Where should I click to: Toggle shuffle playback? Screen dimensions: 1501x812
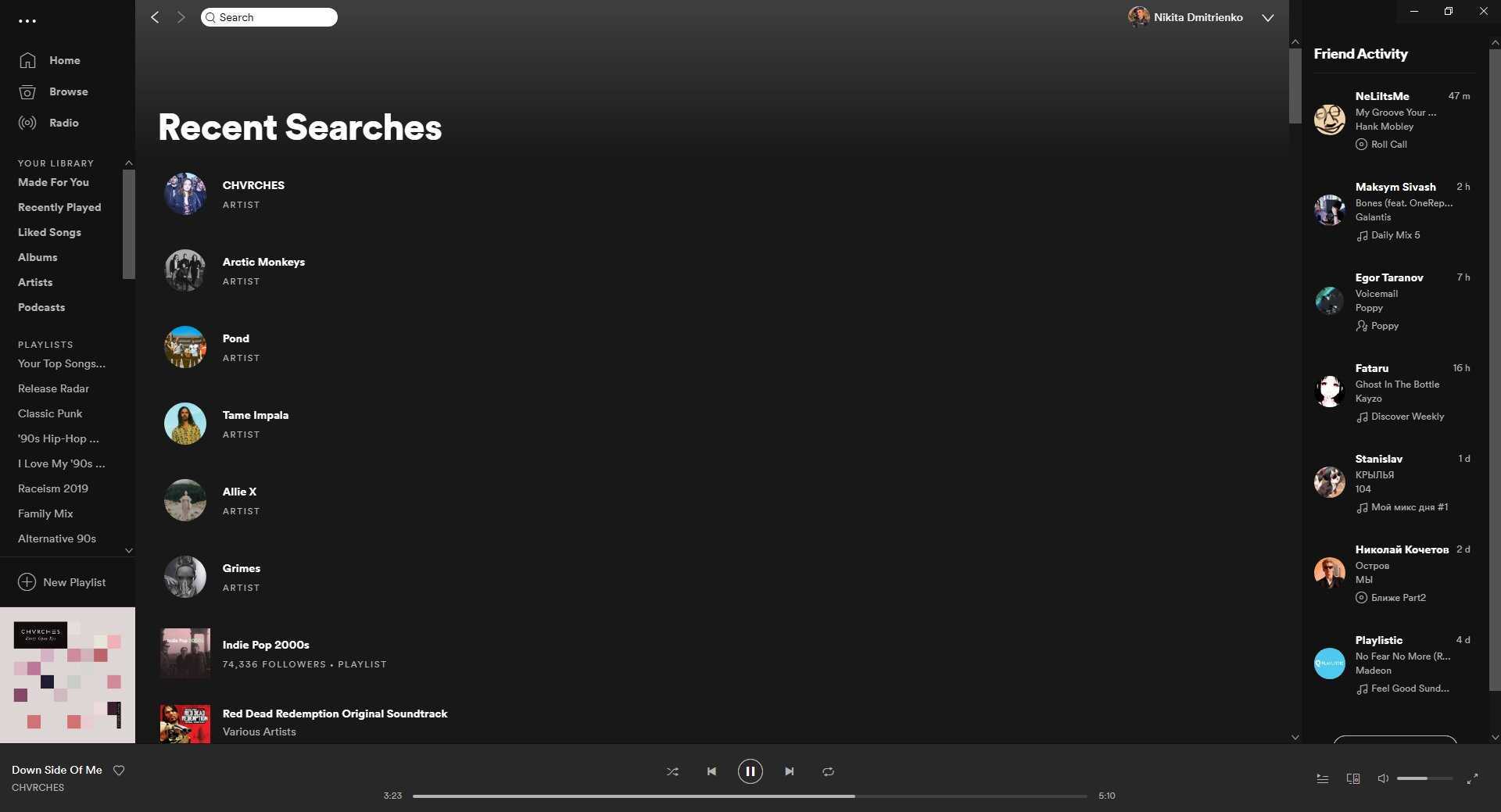click(x=672, y=771)
